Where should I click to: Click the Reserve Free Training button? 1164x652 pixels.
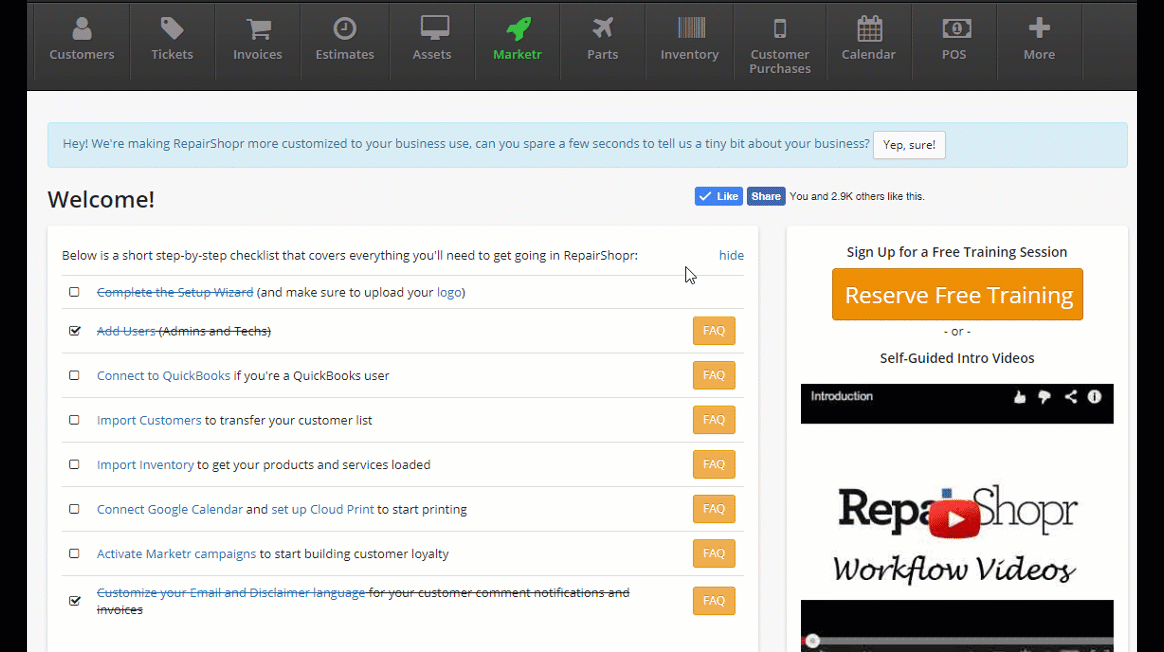[958, 295]
